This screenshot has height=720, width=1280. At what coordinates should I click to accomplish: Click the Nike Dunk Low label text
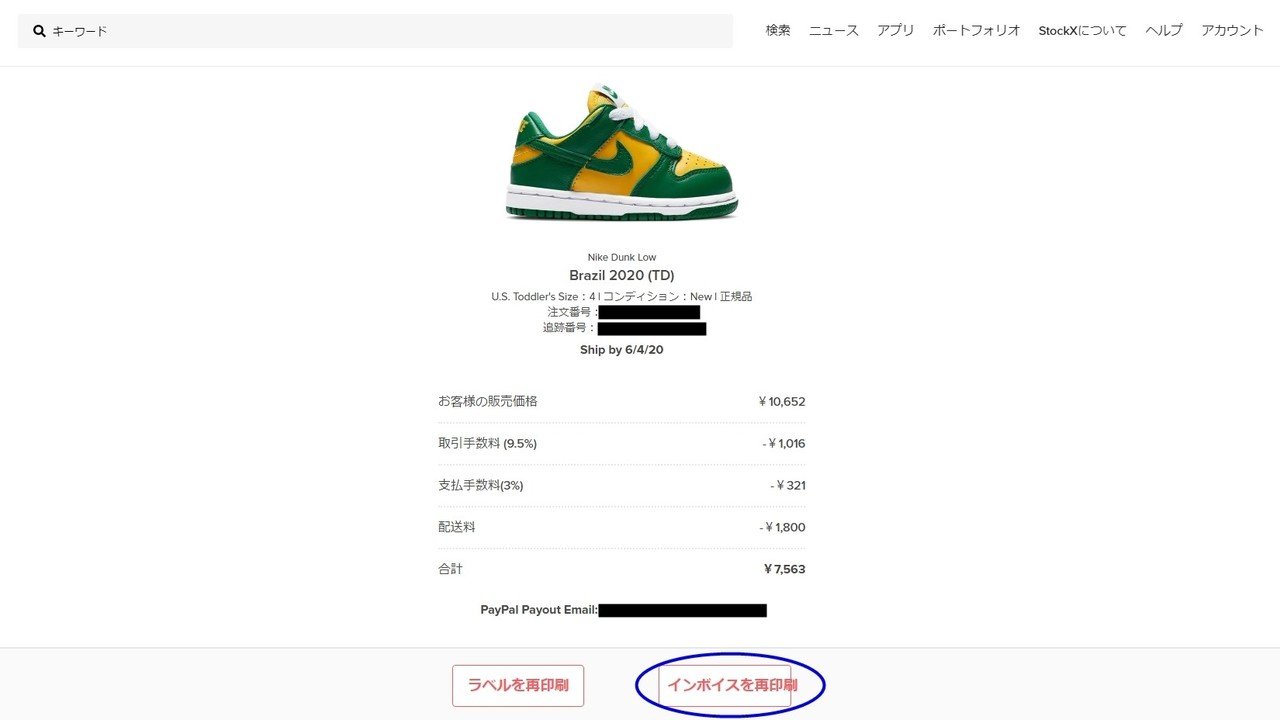point(622,257)
